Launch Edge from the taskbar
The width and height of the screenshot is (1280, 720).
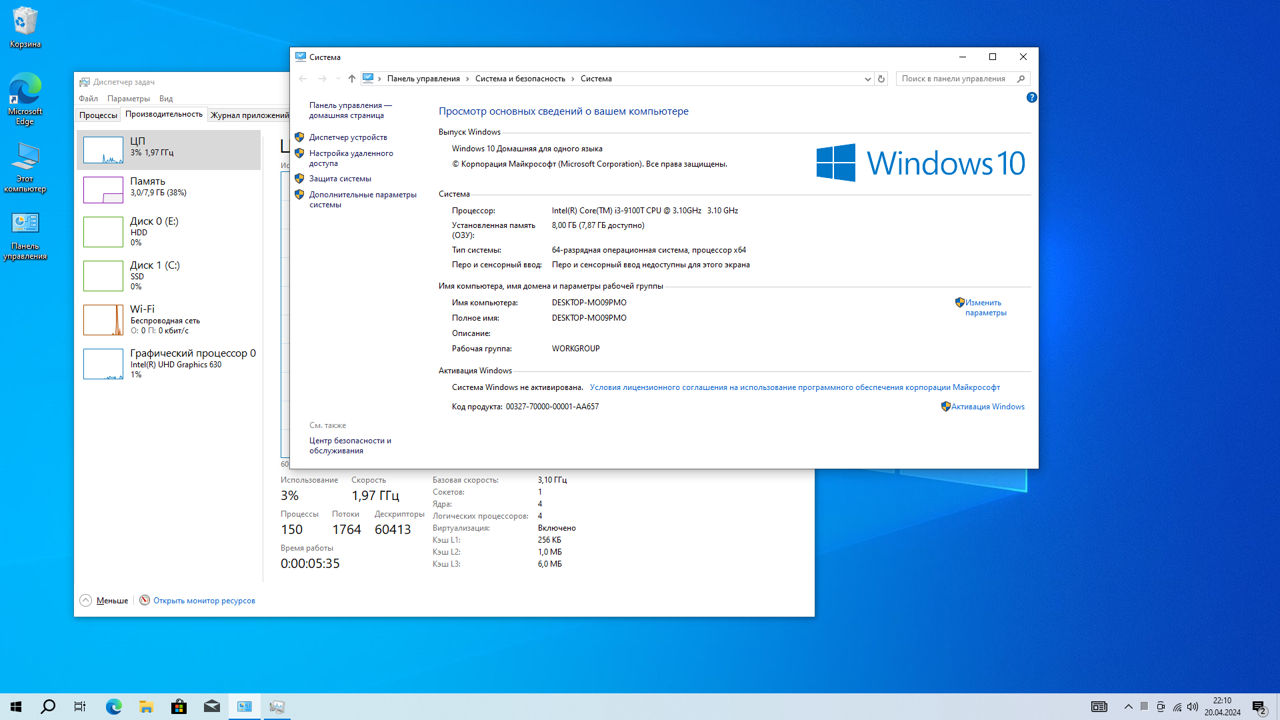pos(113,707)
